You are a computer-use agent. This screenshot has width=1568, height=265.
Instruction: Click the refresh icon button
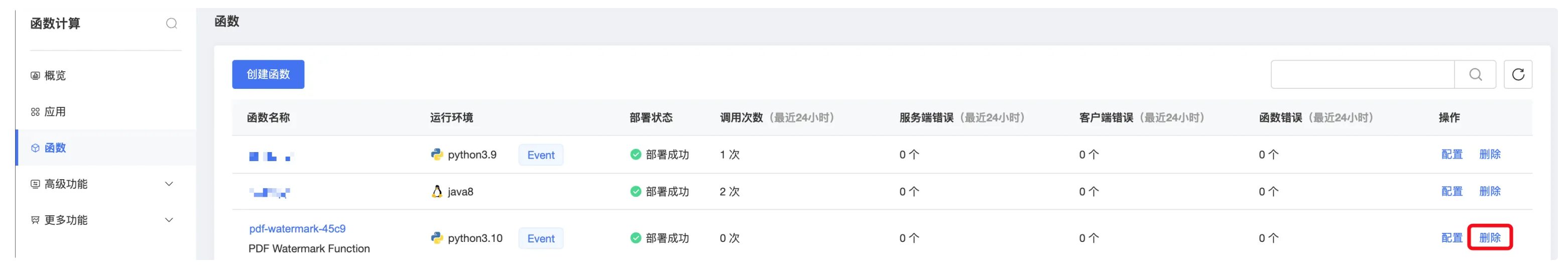(1517, 74)
